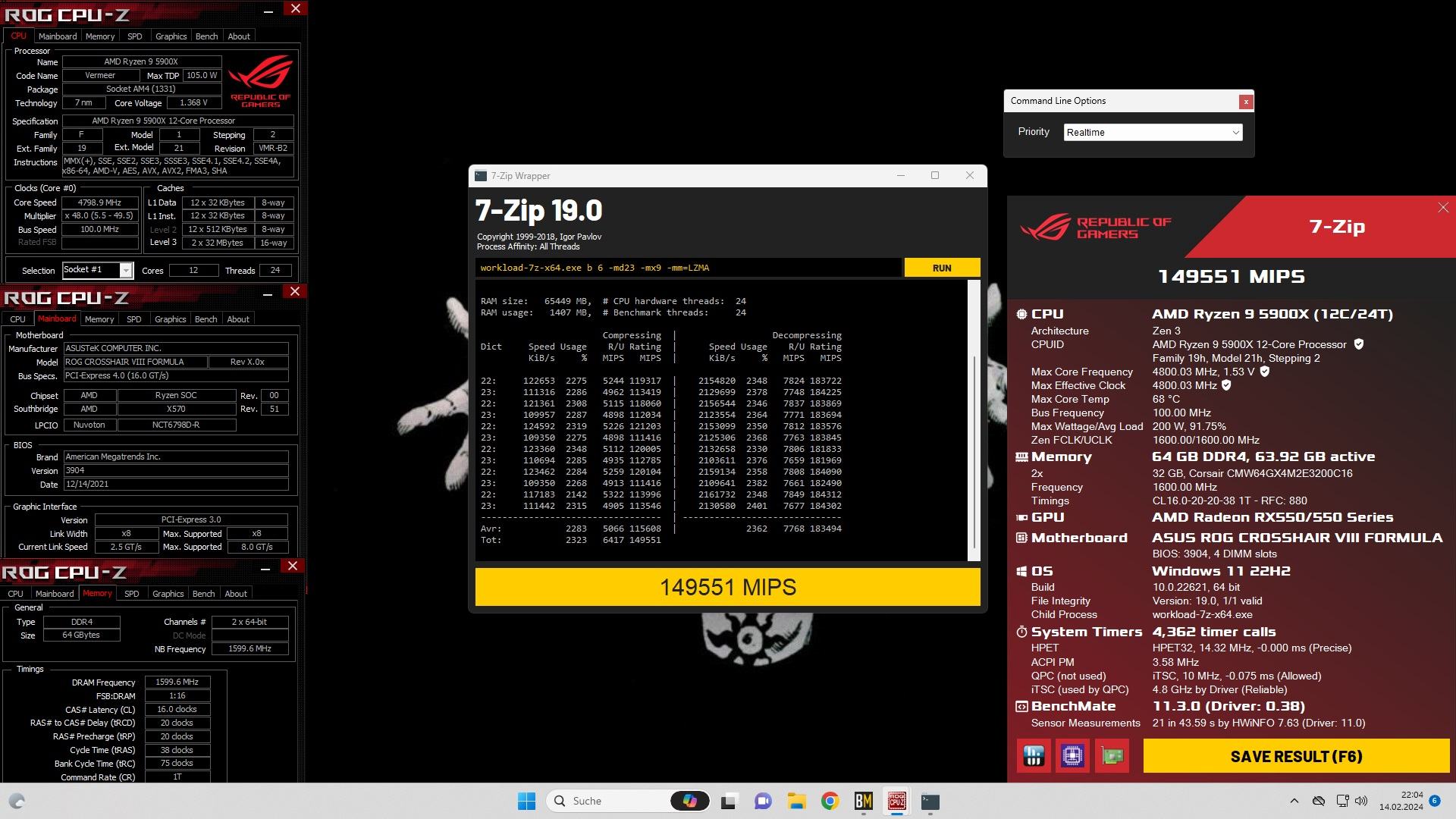The height and width of the screenshot is (819, 1456).
Task: Open SPD tab in top CPU-Z window
Action: [x=135, y=36]
